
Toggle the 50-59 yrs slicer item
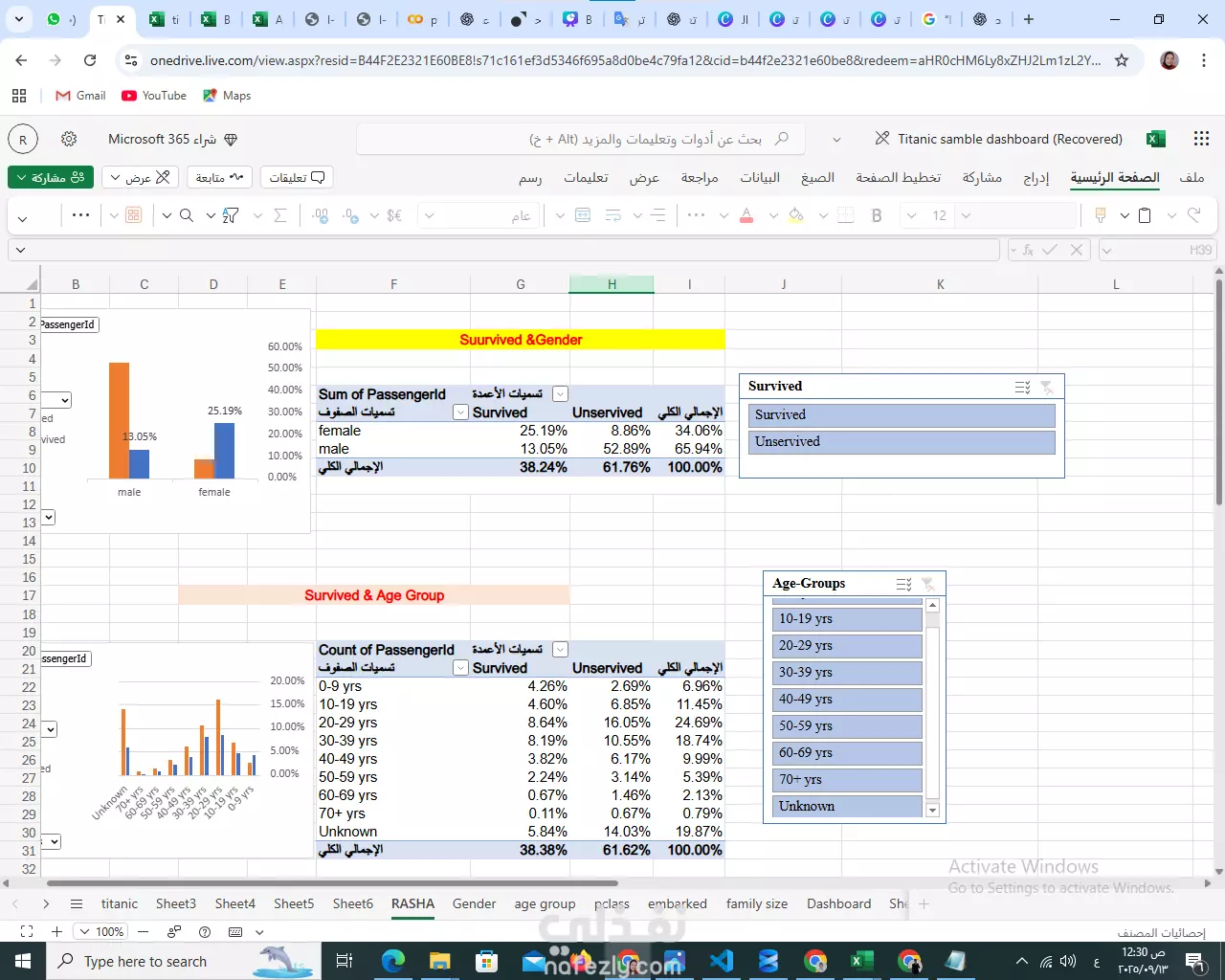847,726
